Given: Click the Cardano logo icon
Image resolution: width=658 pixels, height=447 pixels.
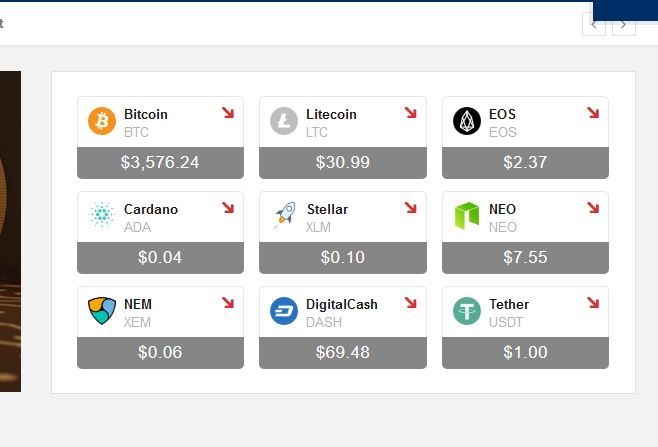Looking at the screenshot, I should 102,216.
